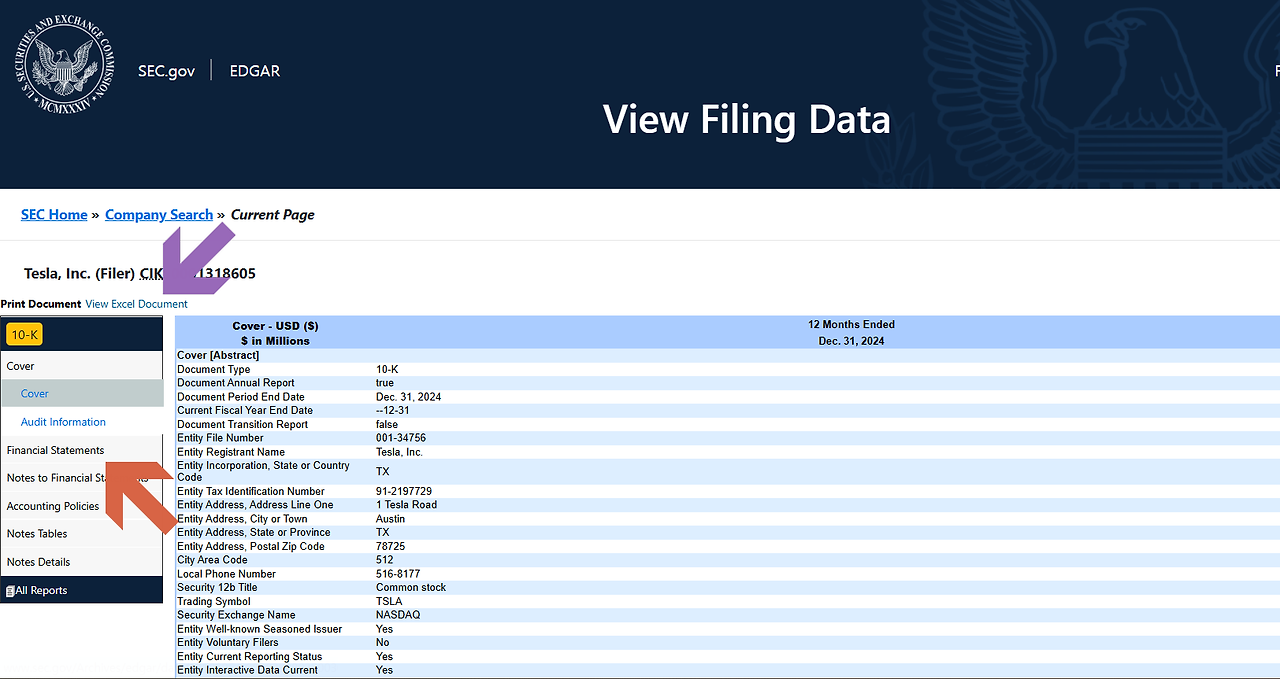Click Local Phone Number label

click(226, 574)
